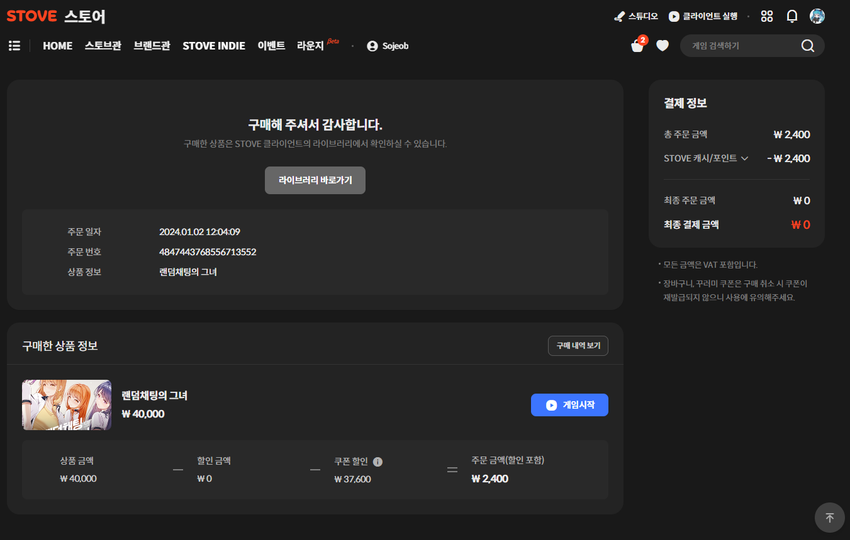Launch the client via 클라이언트 실행
The image size is (850, 540).
click(x=703, y=16)
